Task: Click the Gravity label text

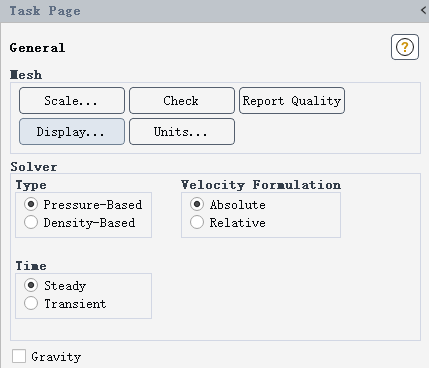Action: click(x=56, y=357)
